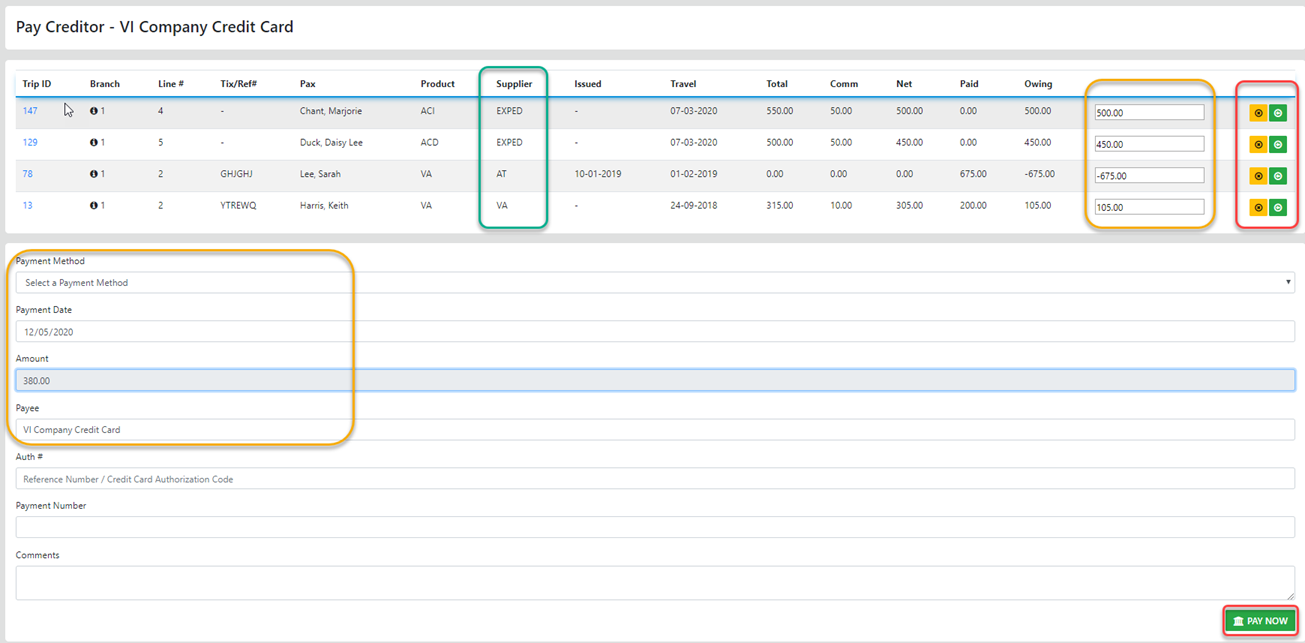Click the Comments text area
The width and height of the screenshot is (1305, 643).
pyautogui.click(x=655, y=583)
